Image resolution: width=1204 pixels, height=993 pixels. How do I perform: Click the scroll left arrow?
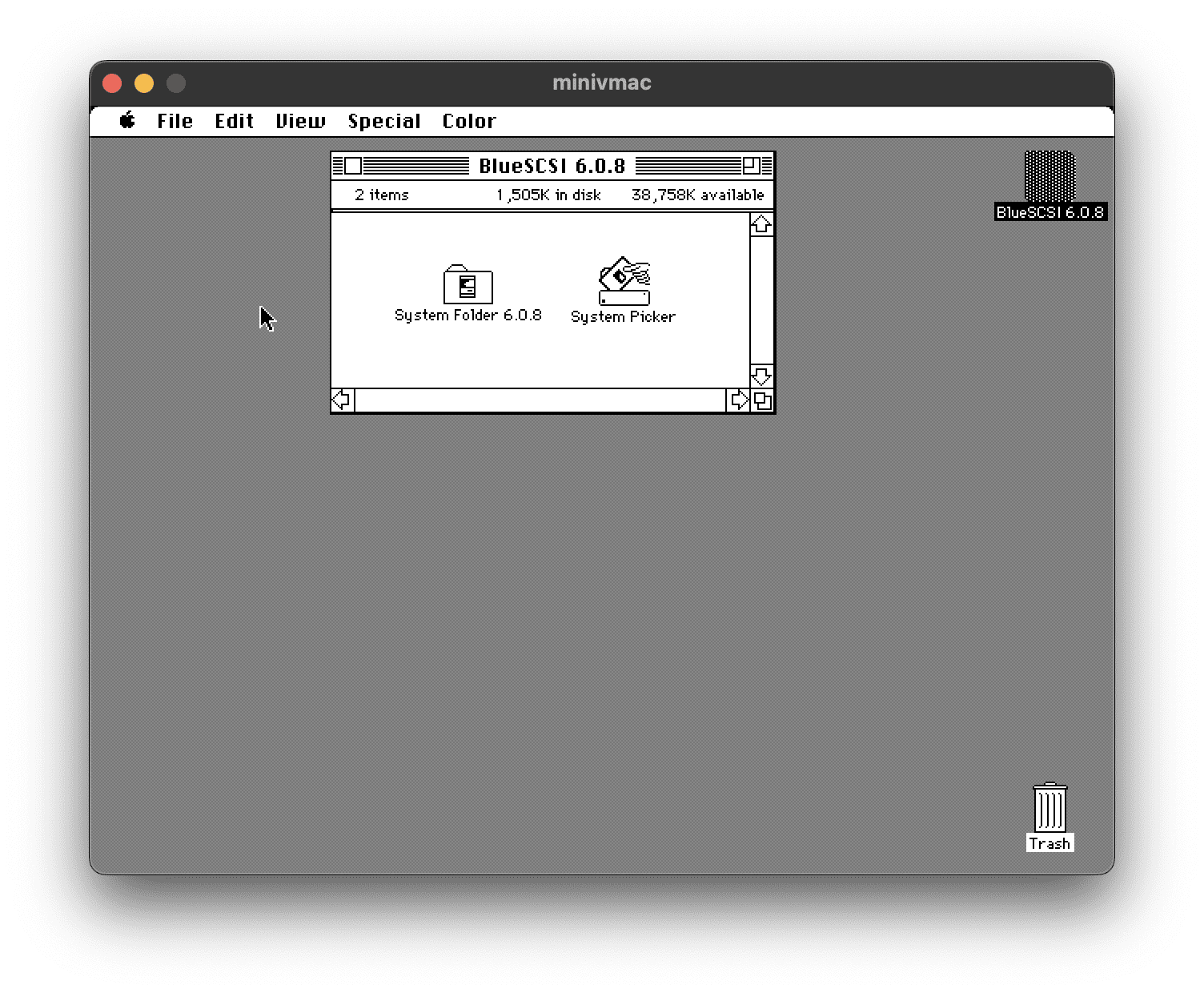pyautogui.click(x=343, y=400)
